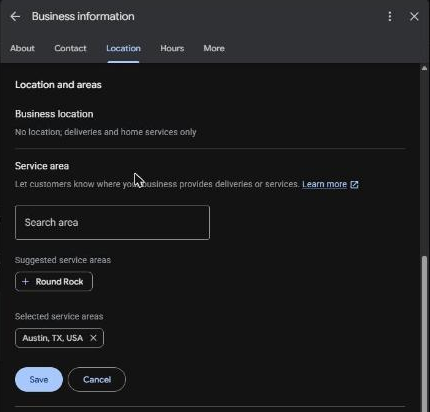Switch to the Contact tab
This screenshot has height=412, width=430.
[x=70, y=48]
